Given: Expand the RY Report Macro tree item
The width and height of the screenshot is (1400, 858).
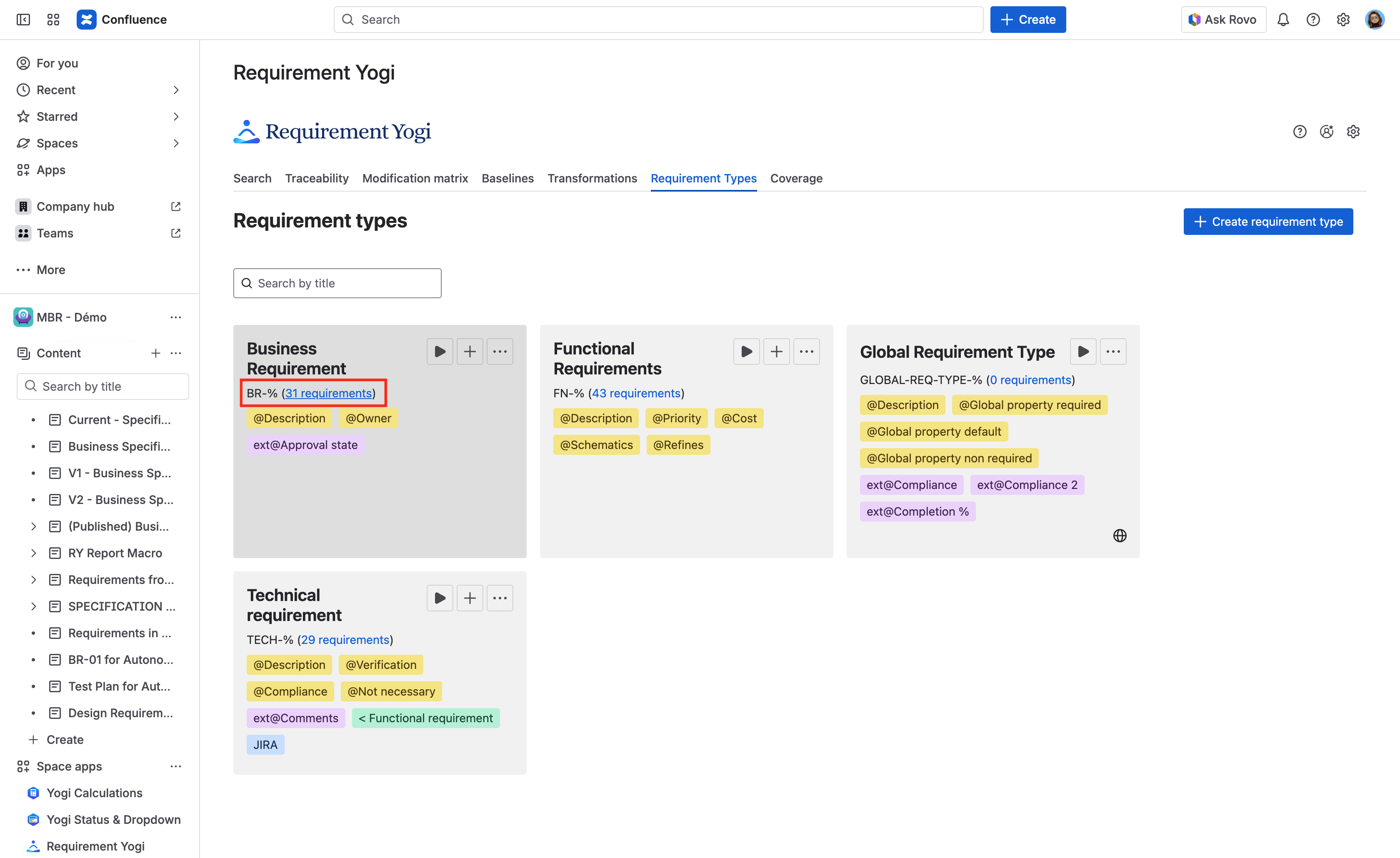Looking at the screenshot, I should point(33,553).
